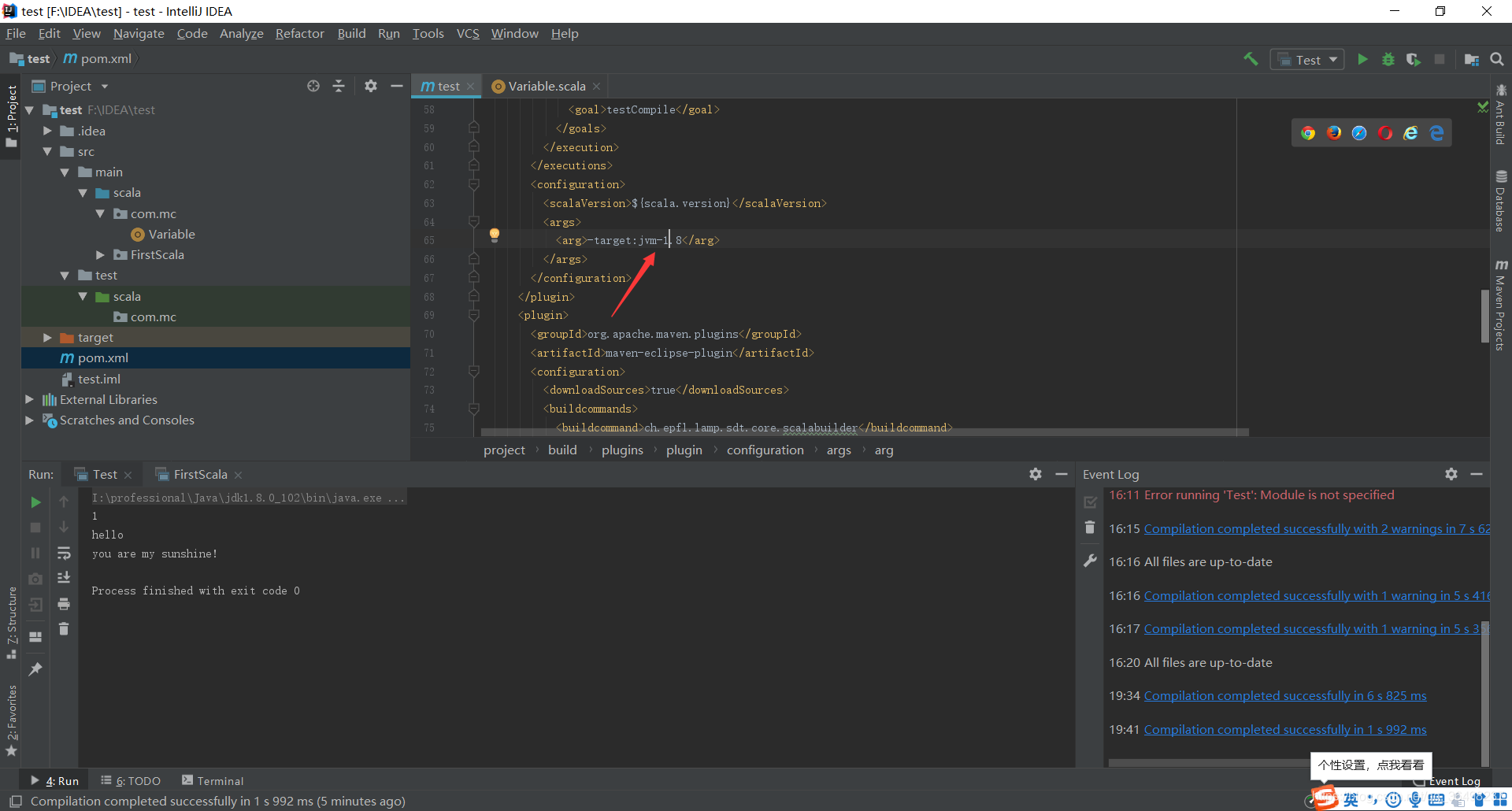The height and width of the screenshot is (811, 1512).
Task: Open the 19:41 compilation link
Action: [1285, 729]
